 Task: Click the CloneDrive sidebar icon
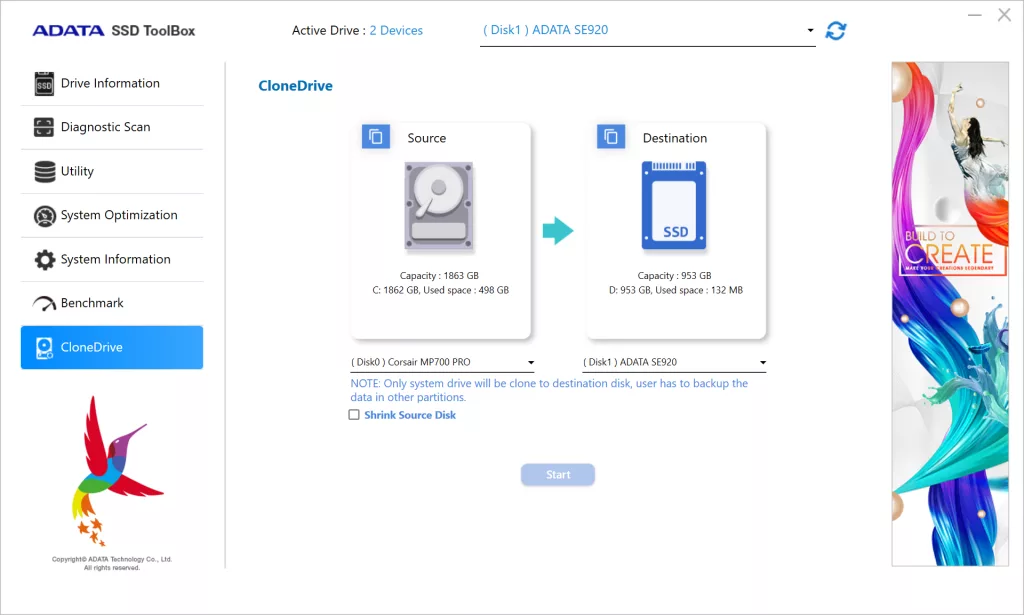tap(44, 348)
